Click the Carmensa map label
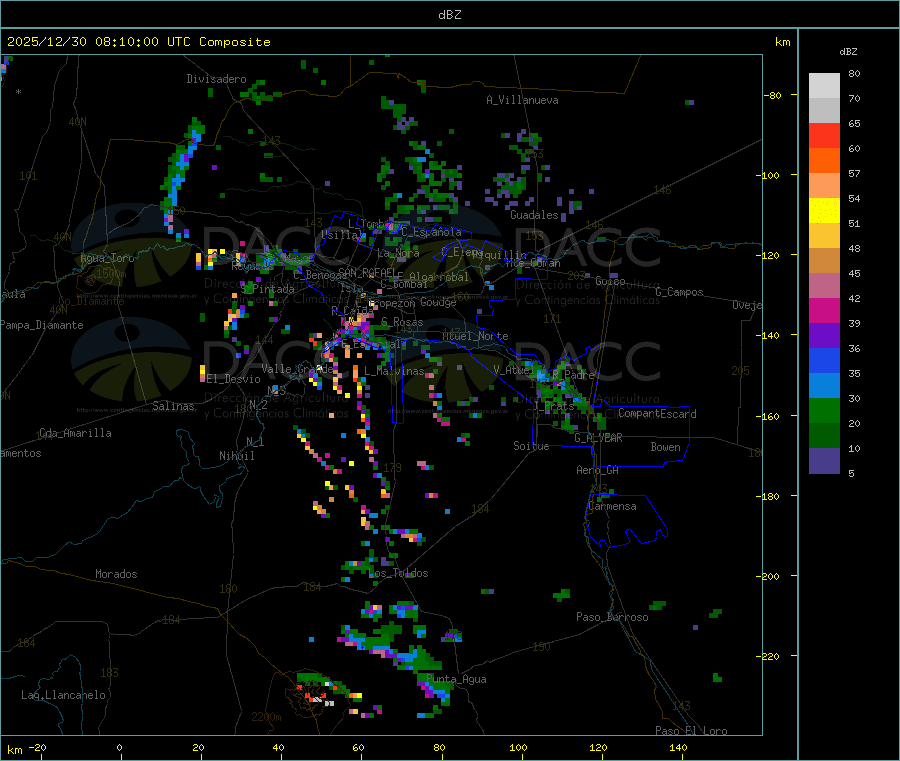This screenshot has width=900, height=761. tap(612, 506)
